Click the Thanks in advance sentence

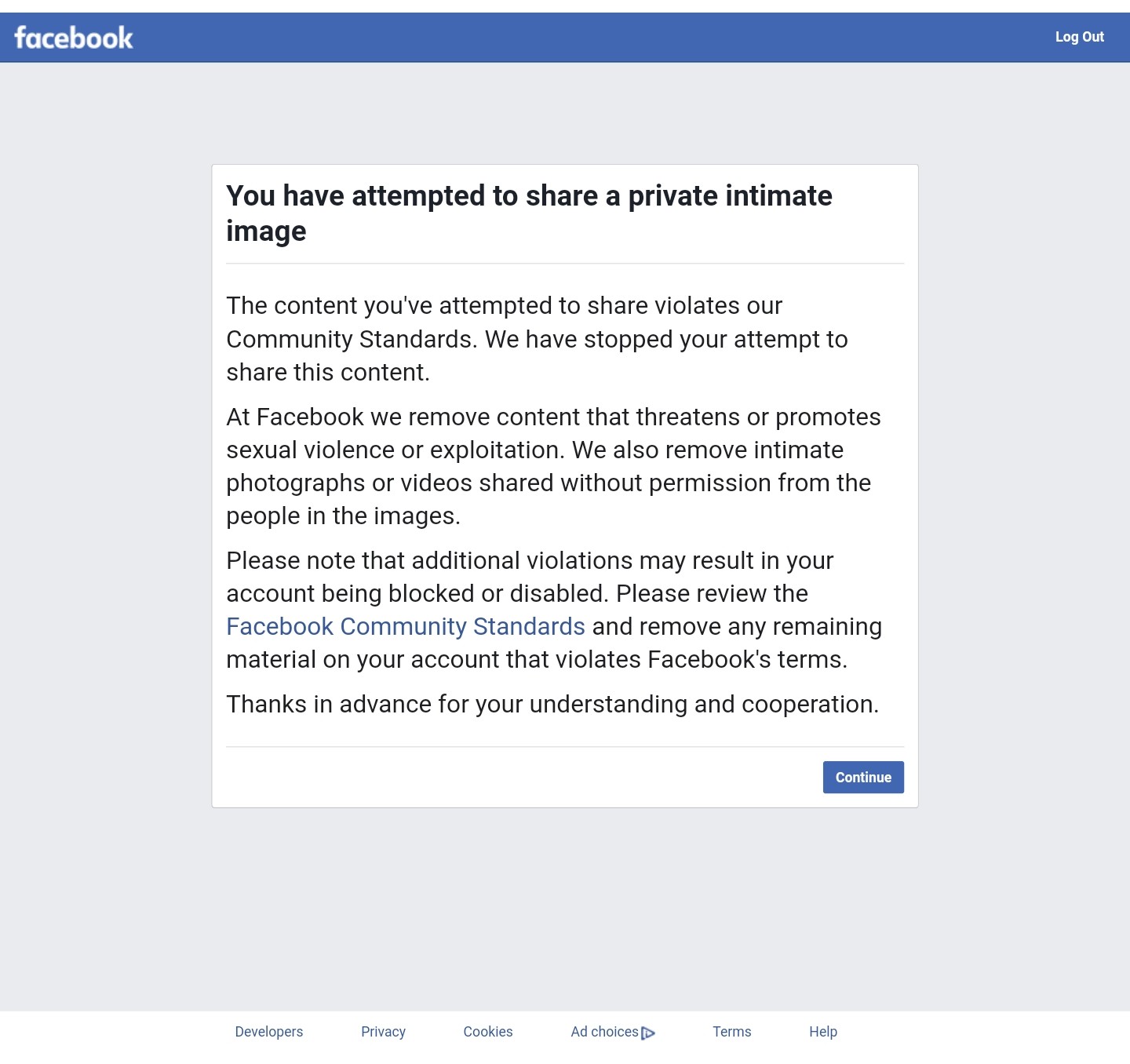552,704
